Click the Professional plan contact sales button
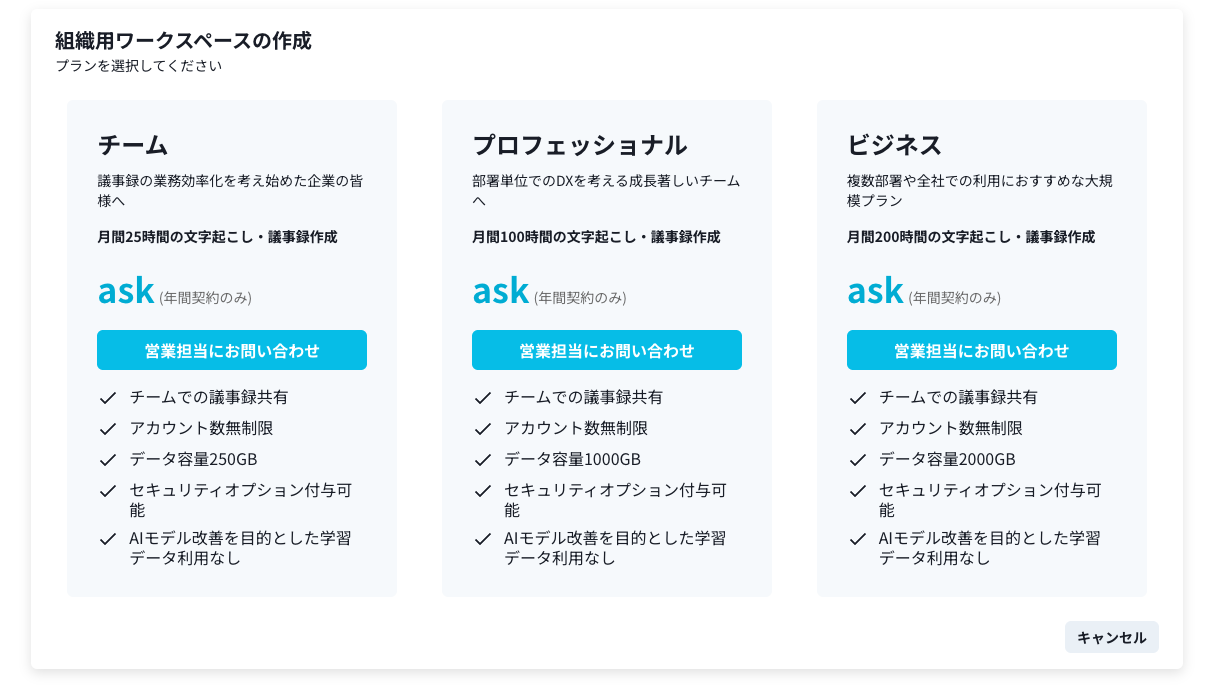The height and width of the screenshot is (695, 1226). click(606, 350)
